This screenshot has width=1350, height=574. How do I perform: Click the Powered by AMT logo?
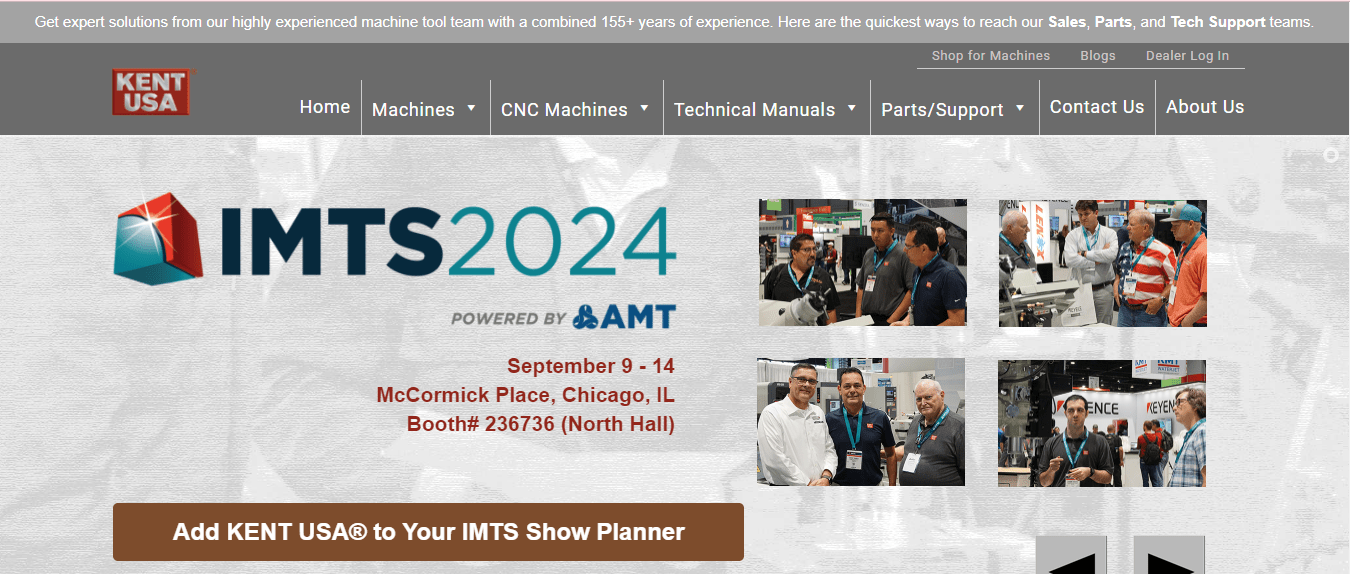point(563,317)
